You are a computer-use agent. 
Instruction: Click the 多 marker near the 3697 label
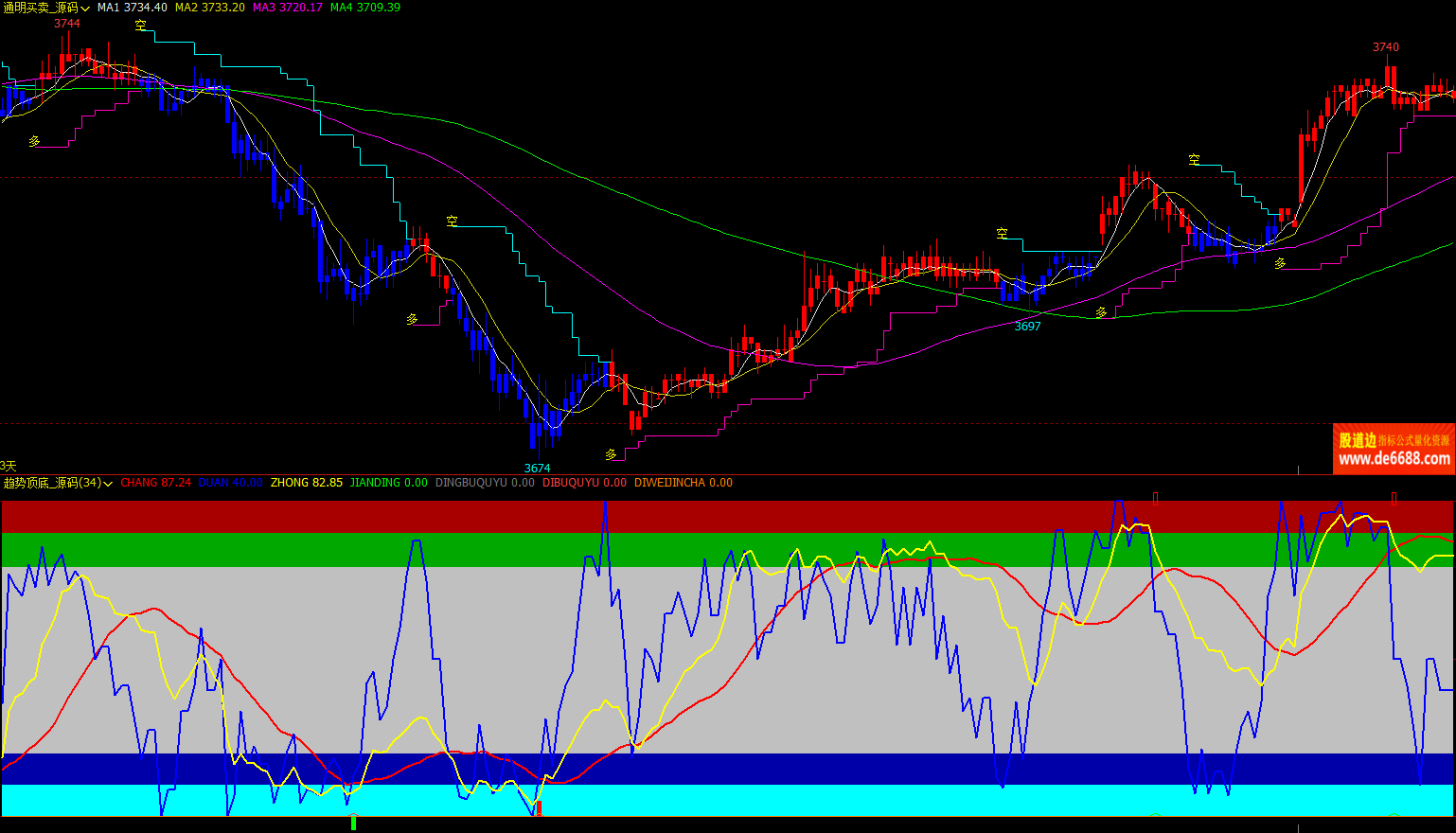click(1101, 312)
